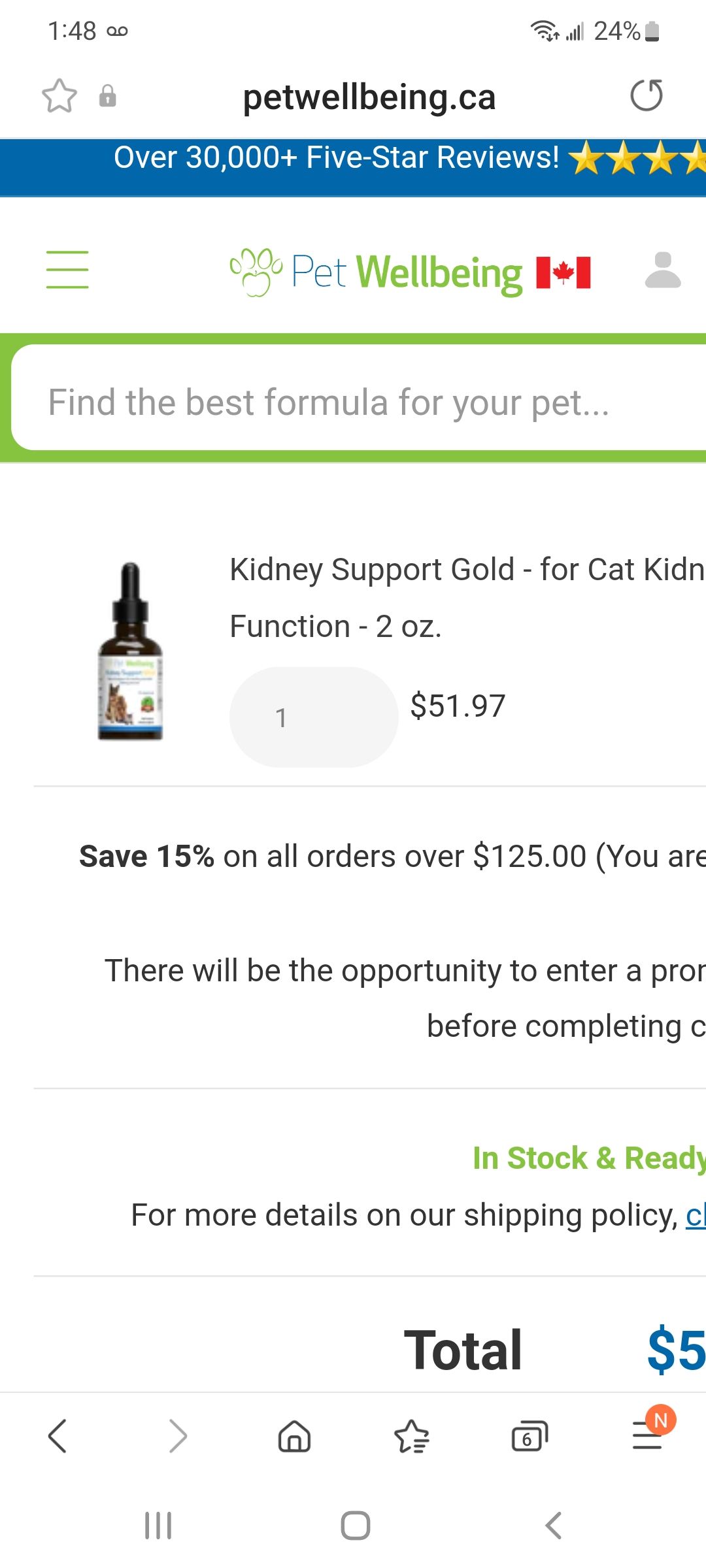Open the user account icon
This screenshot has width=706, height=1568.
tap(662, 270)
